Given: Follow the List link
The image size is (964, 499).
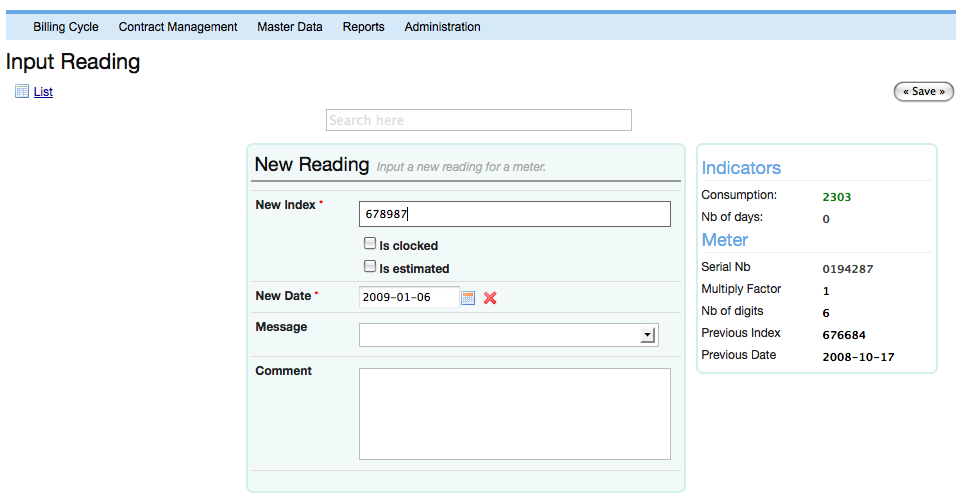Looking at the screenshot, I should tap(43, 92).
